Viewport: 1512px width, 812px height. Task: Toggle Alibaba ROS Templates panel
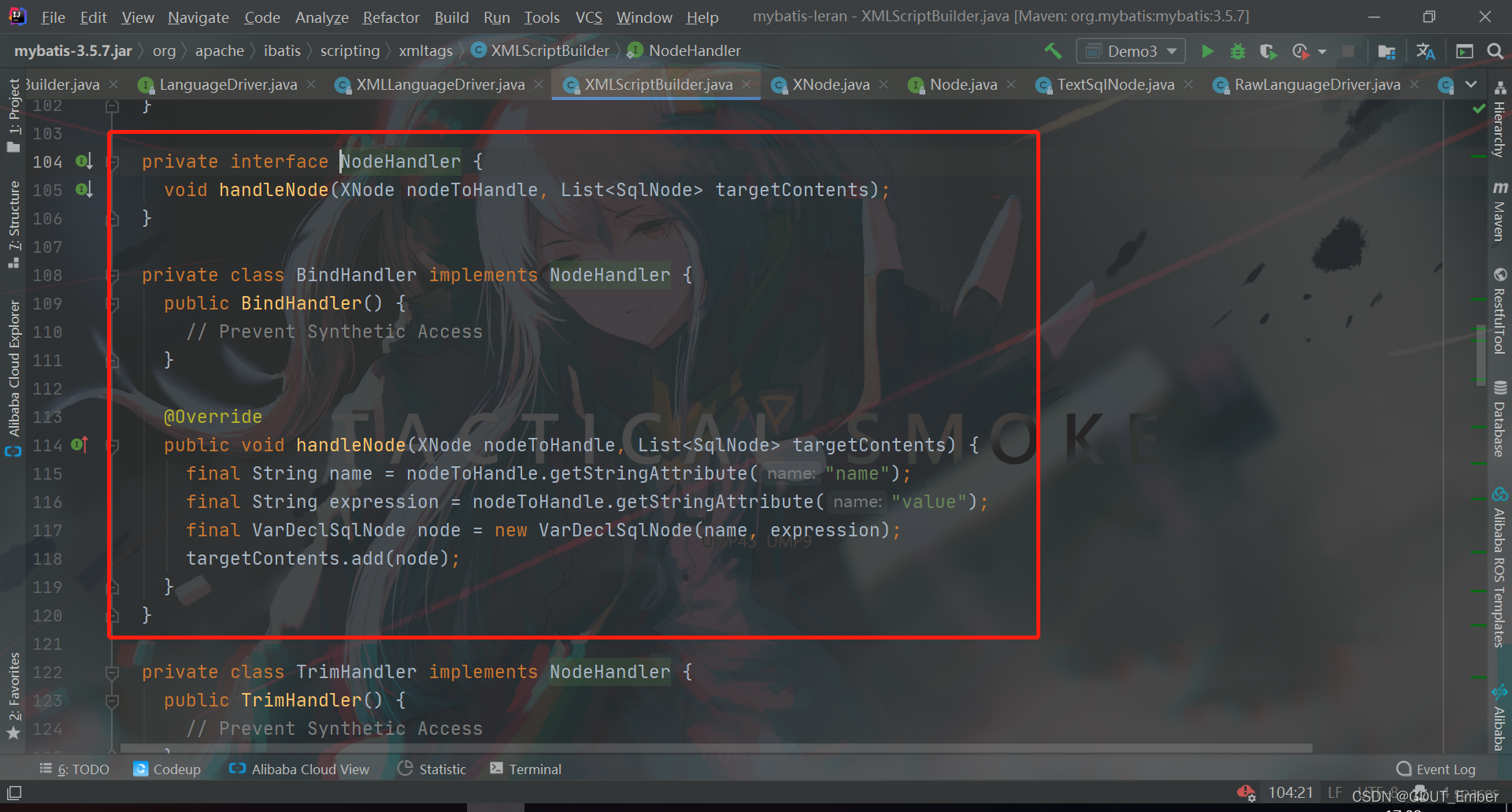[1499, 567]
